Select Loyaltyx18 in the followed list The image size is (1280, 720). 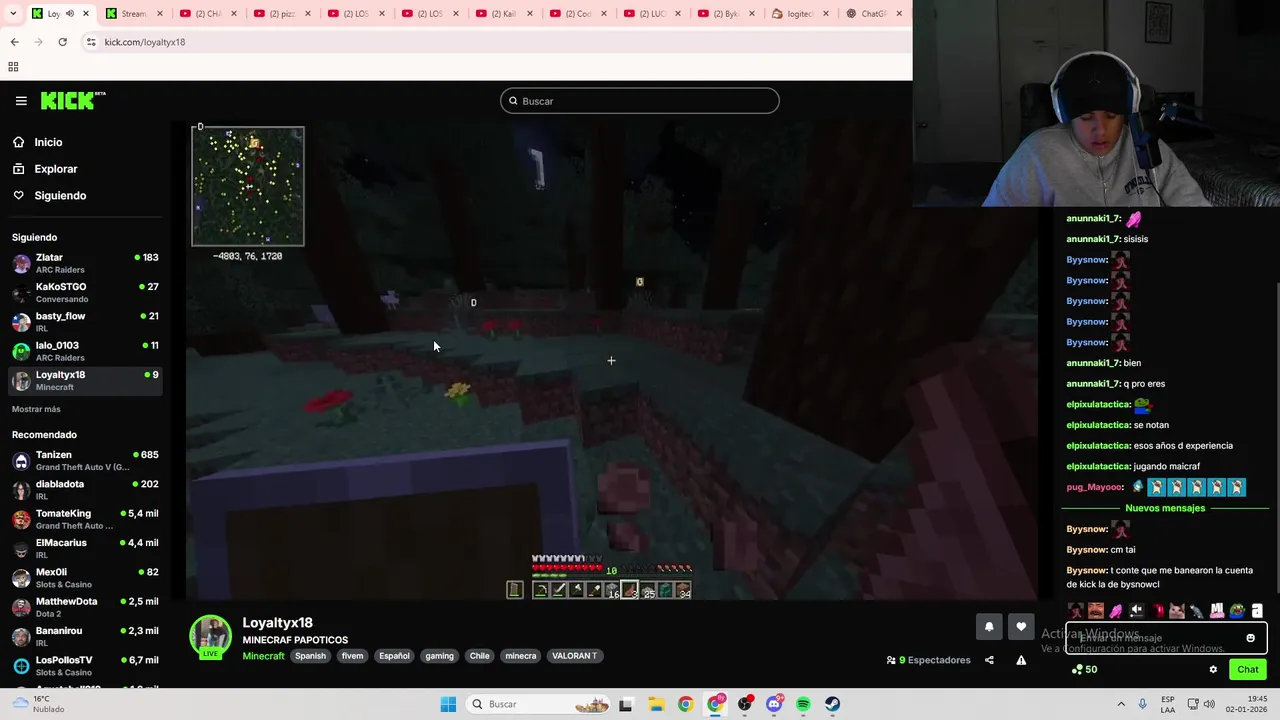tap(85, 380)
